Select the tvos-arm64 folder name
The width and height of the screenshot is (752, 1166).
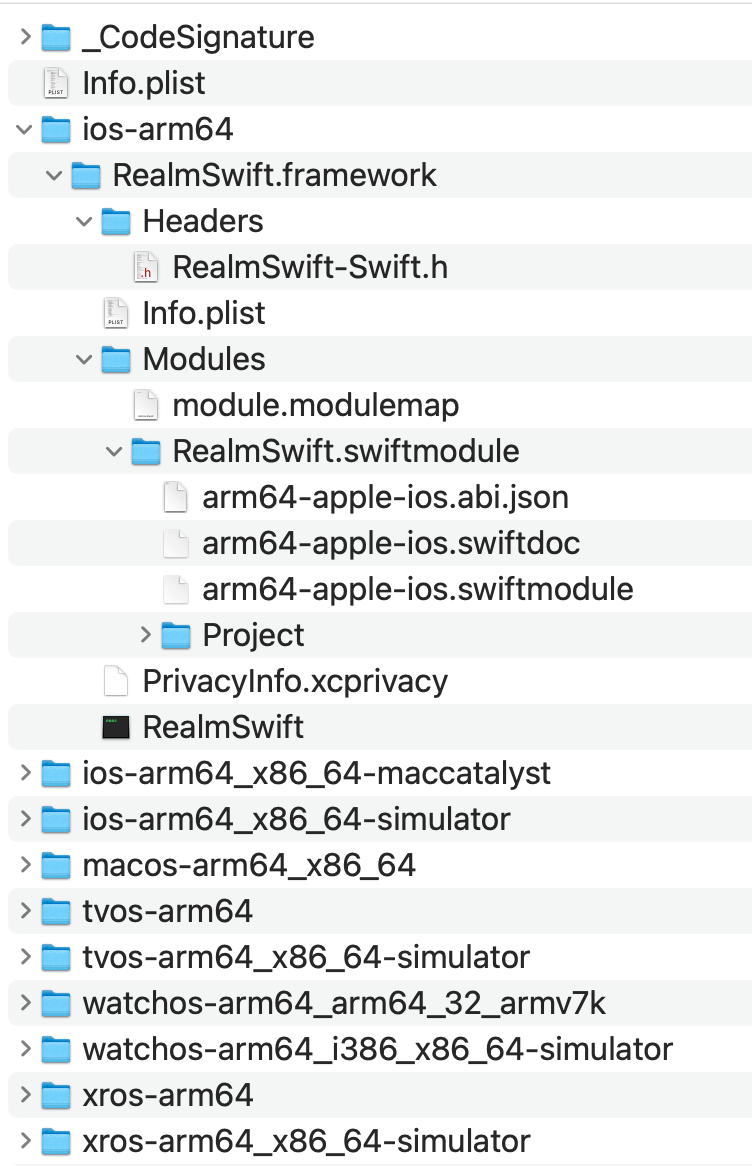click(168, 912)
